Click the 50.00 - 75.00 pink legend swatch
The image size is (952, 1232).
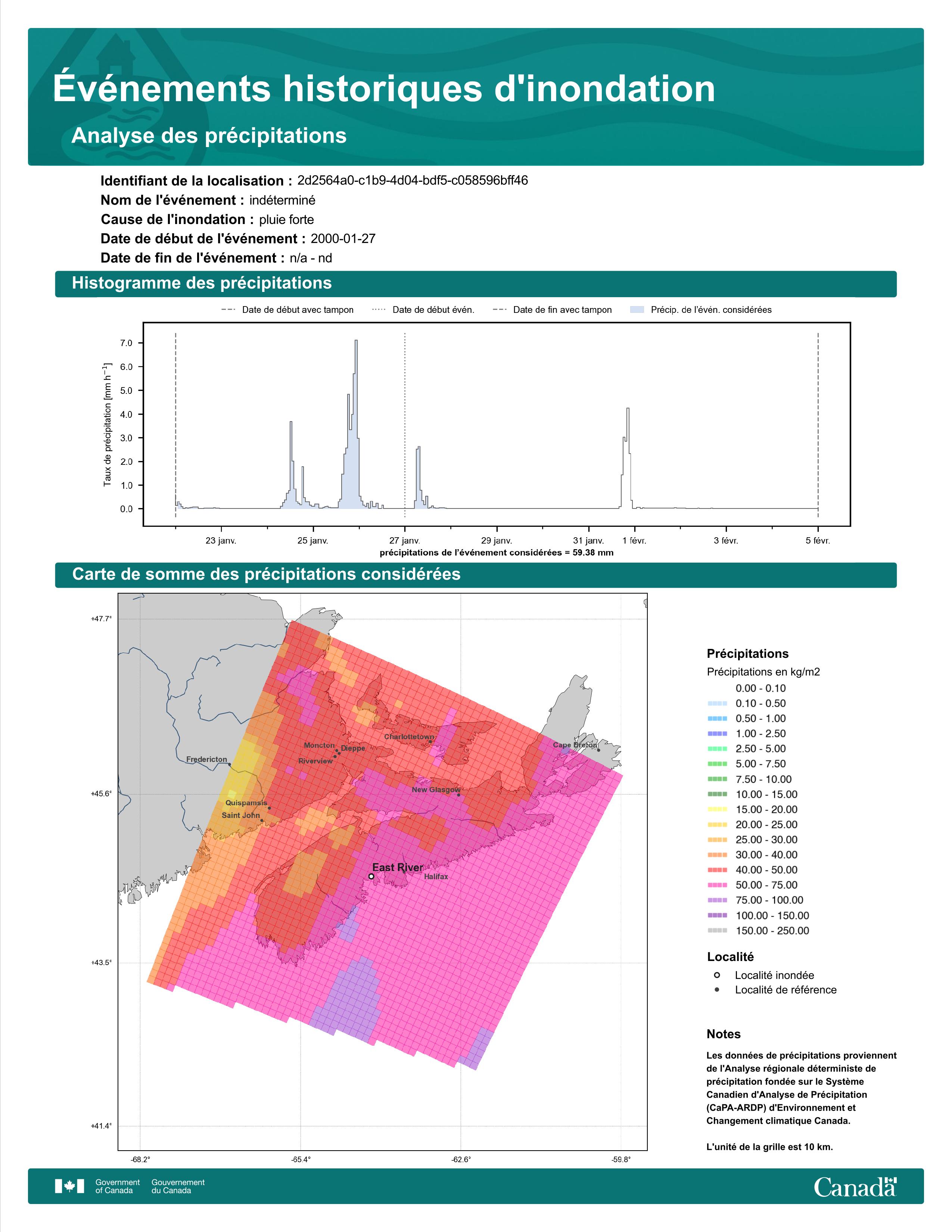click(x=717, y=885)
